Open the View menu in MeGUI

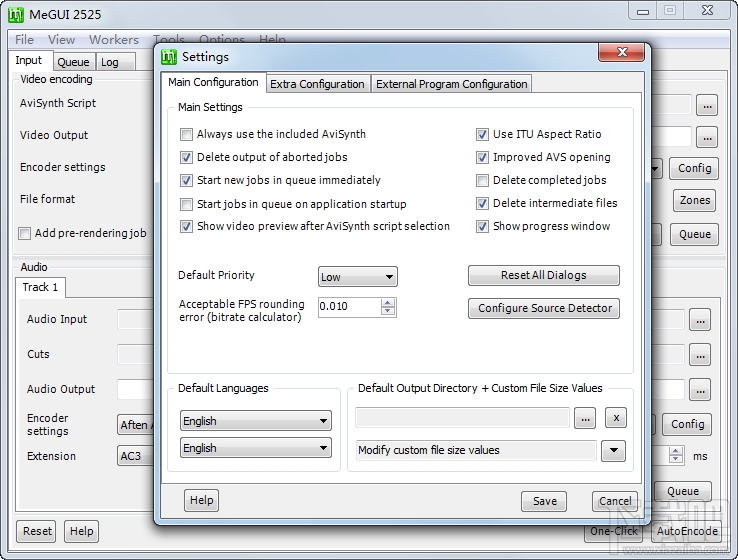point(61,40)
